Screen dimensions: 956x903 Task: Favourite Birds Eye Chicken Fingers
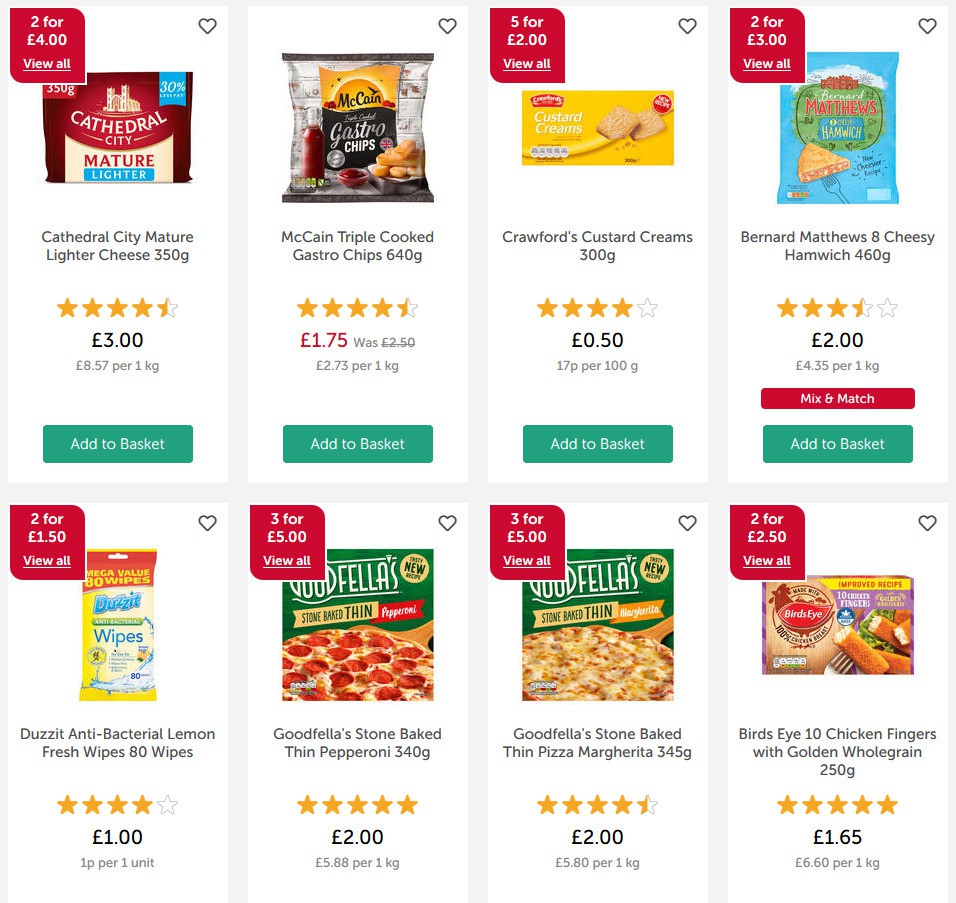click(x=927, y=523)
